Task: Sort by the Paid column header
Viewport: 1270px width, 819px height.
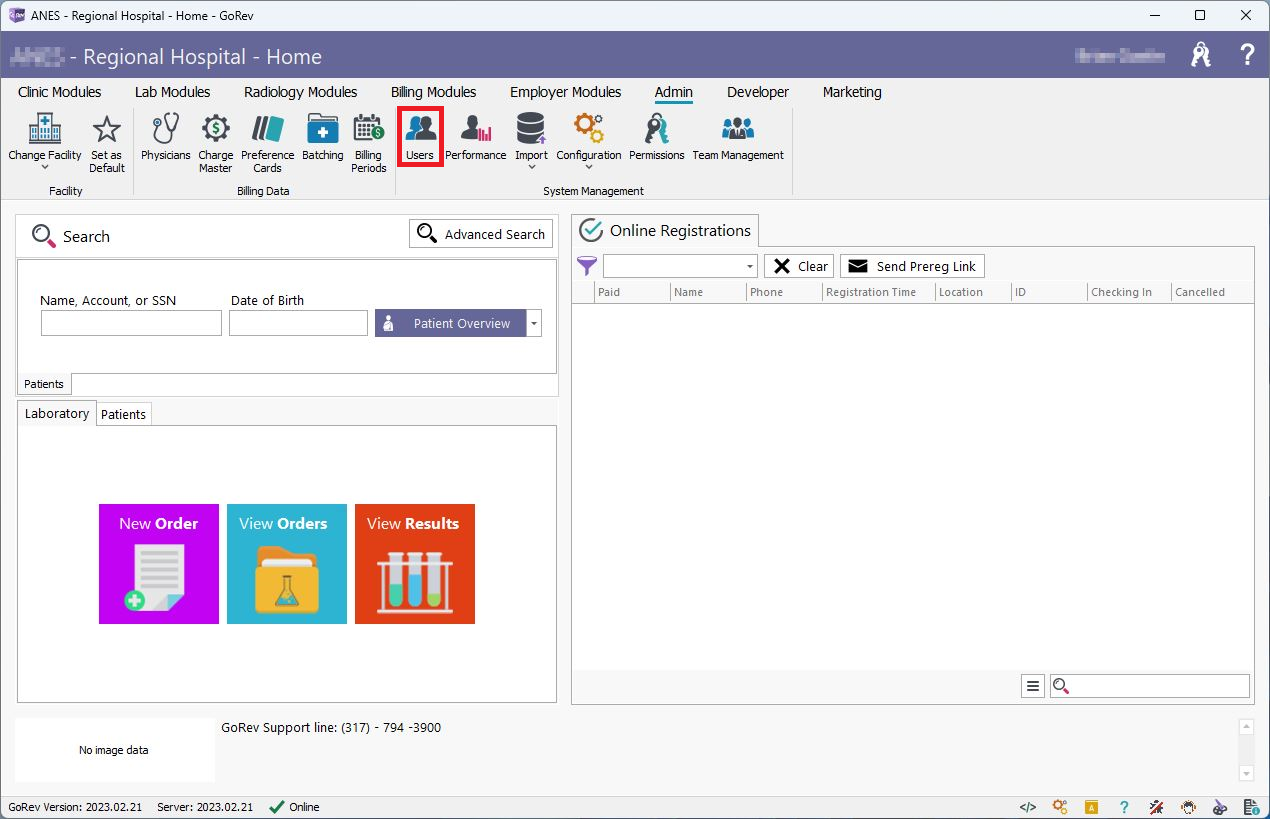Action: 632,292
